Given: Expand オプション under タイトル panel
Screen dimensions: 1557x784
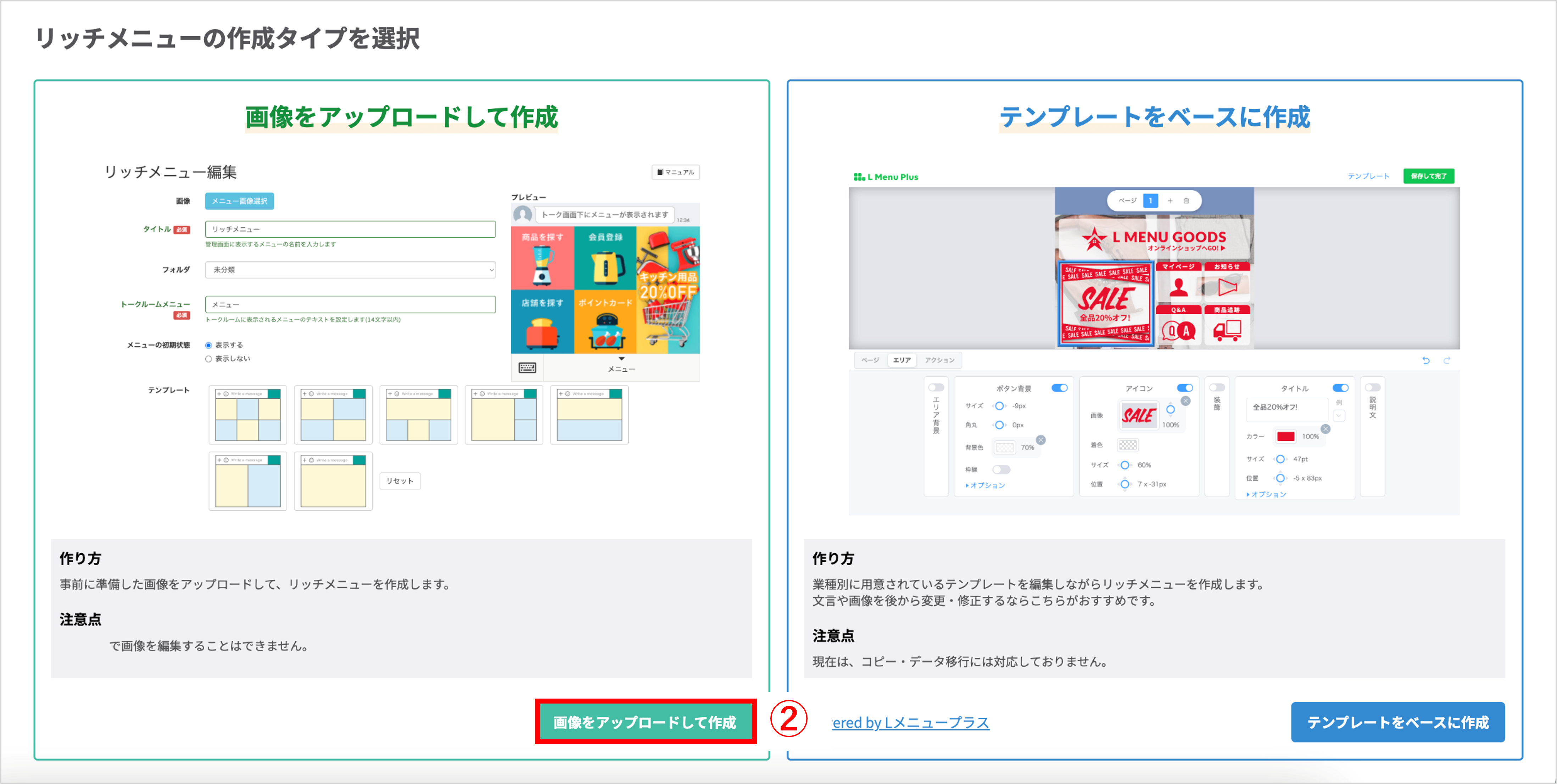Looking at the screenshot, I should pos(1266,494).
